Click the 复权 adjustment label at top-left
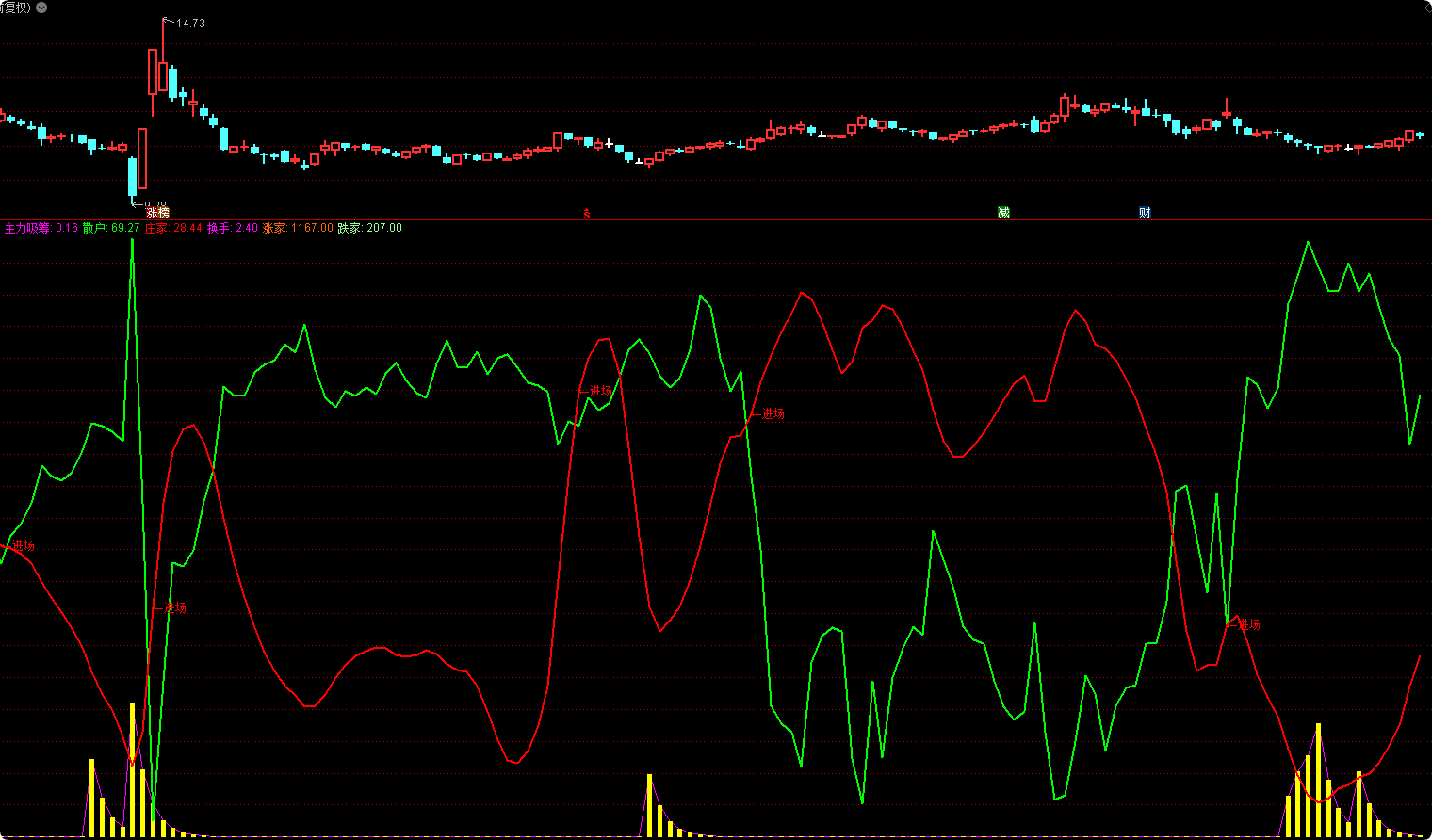1432x840 pixels. pyautogui.click(x=15, y=8)
